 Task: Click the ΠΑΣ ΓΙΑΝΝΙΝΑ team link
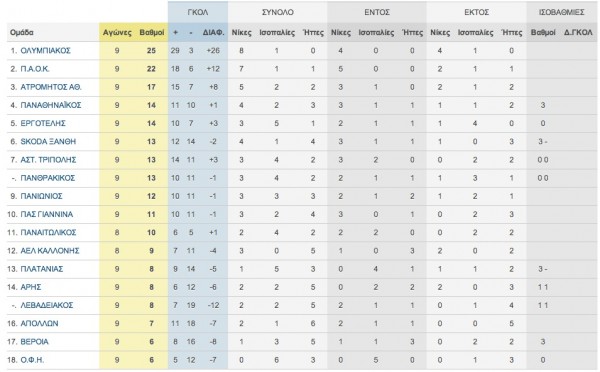pyautogui.click(x=47, y=214)
